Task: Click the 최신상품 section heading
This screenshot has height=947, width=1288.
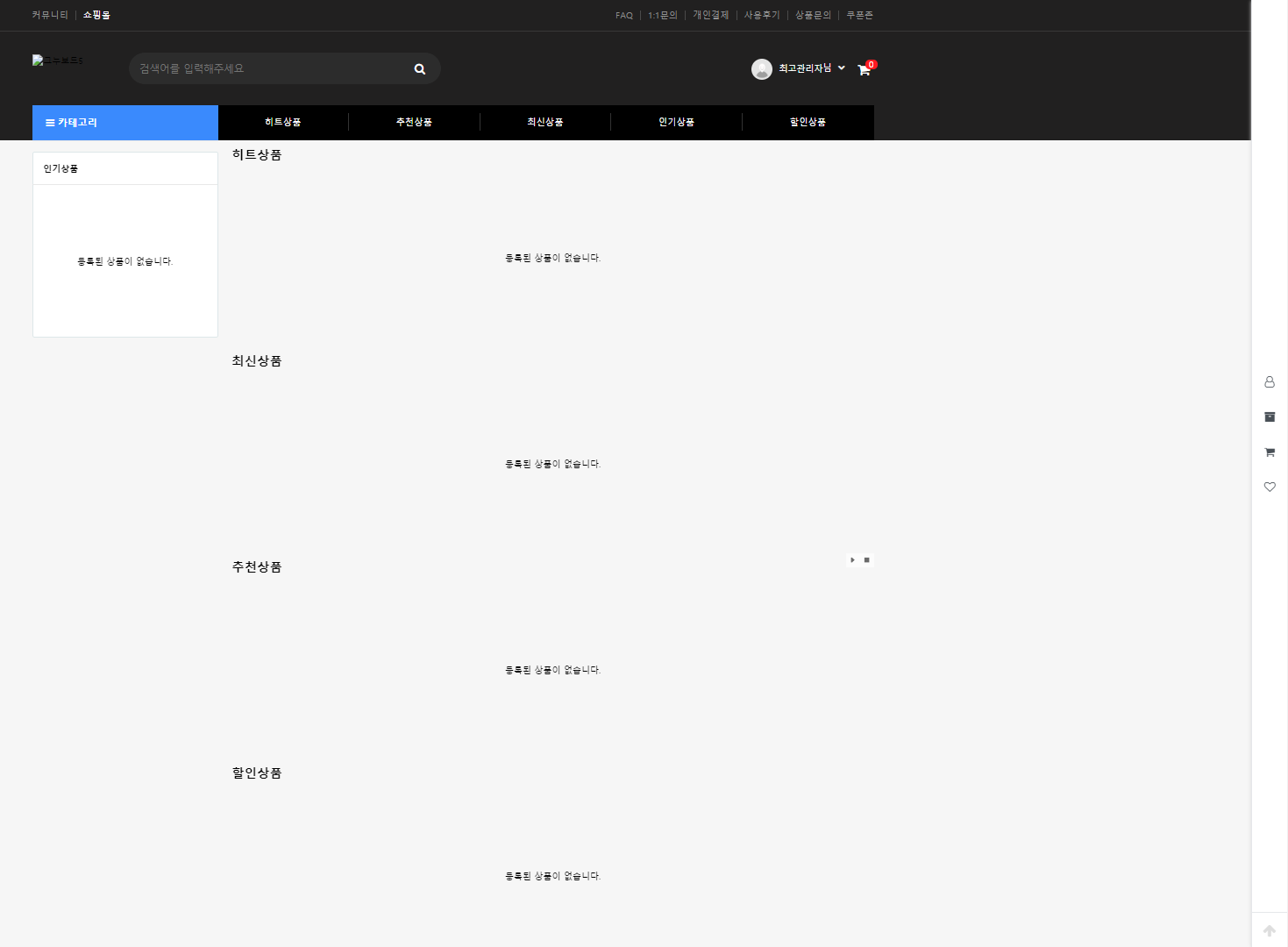Action: click(257, 360)
